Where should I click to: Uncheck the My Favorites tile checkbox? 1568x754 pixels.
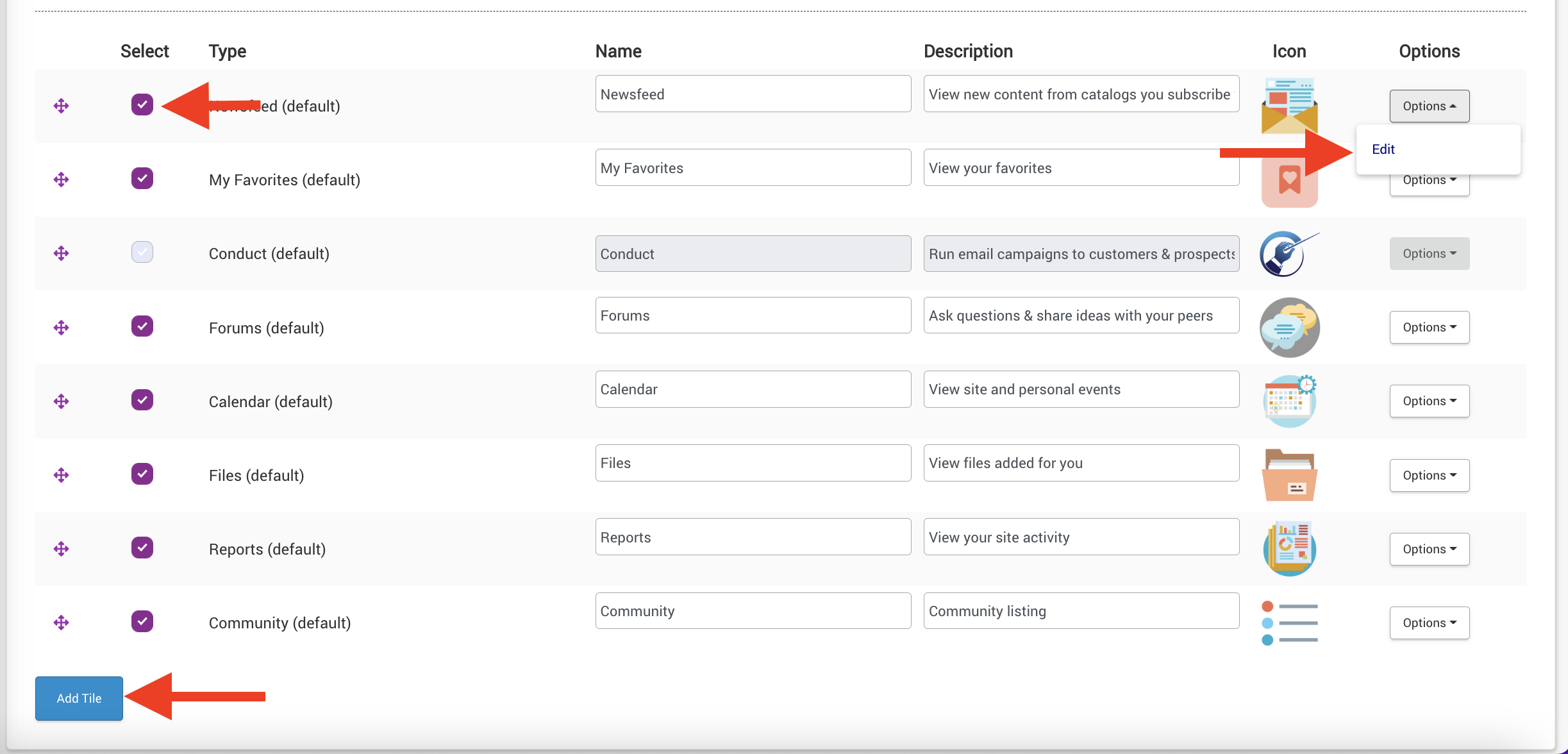[142, 178]
